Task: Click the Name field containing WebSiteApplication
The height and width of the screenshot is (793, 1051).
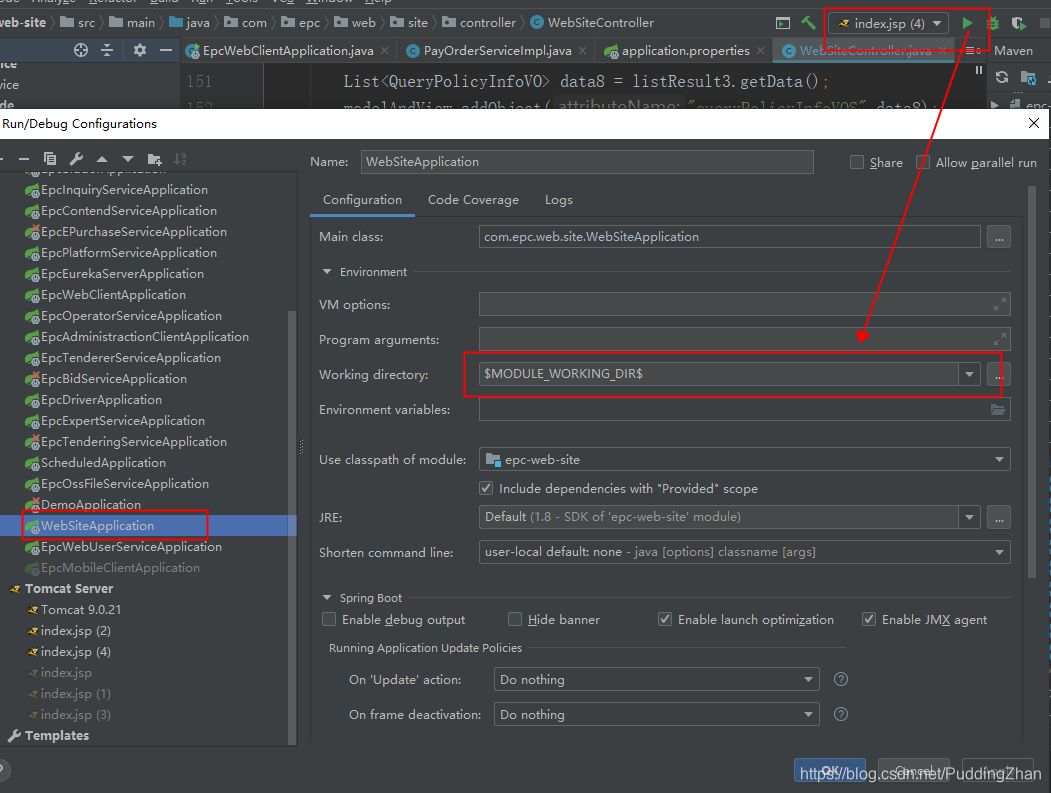Action: pyautogui.click(x=587, y=162)
